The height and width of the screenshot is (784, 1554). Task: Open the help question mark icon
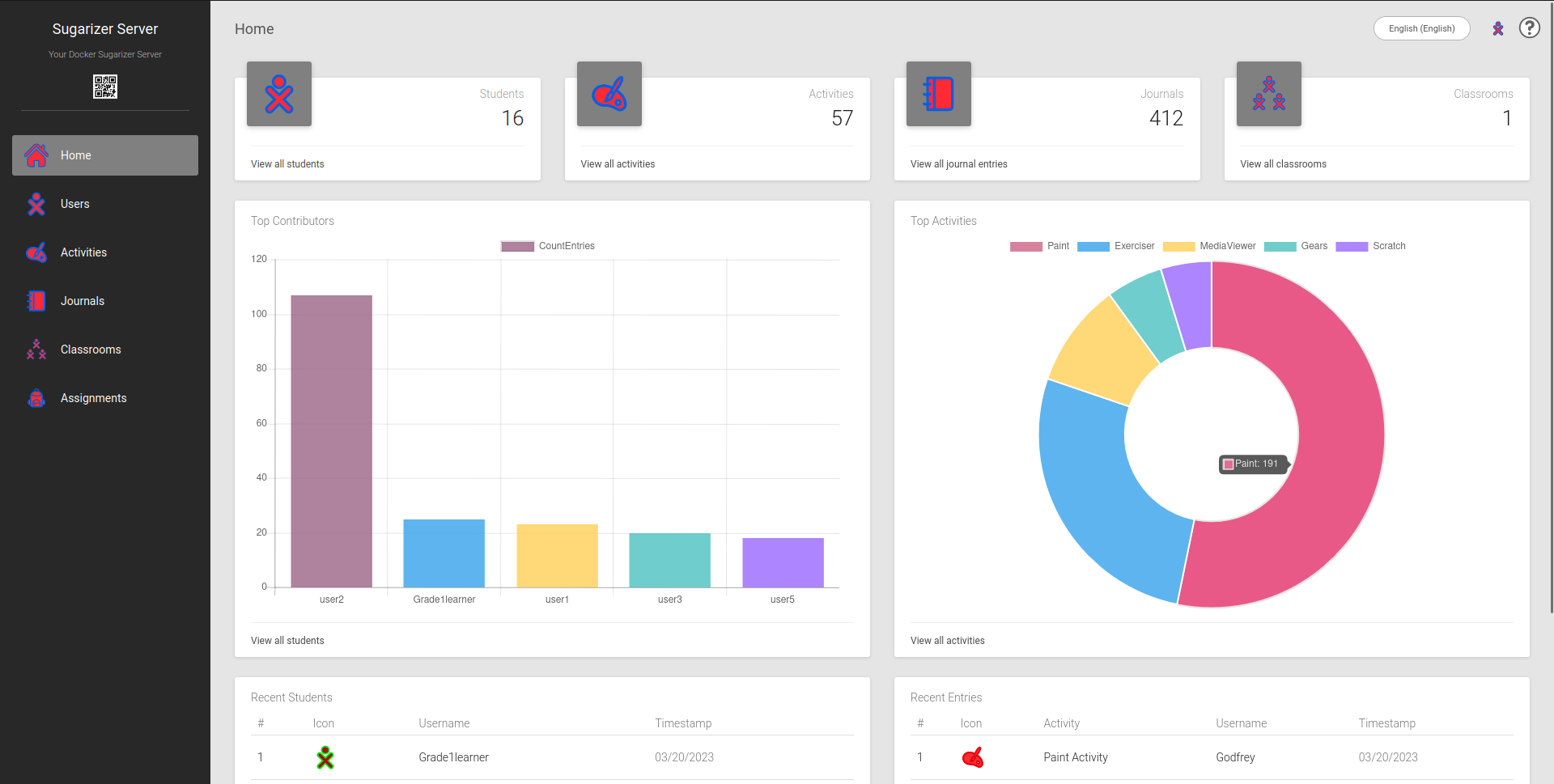click(1529, 28)
